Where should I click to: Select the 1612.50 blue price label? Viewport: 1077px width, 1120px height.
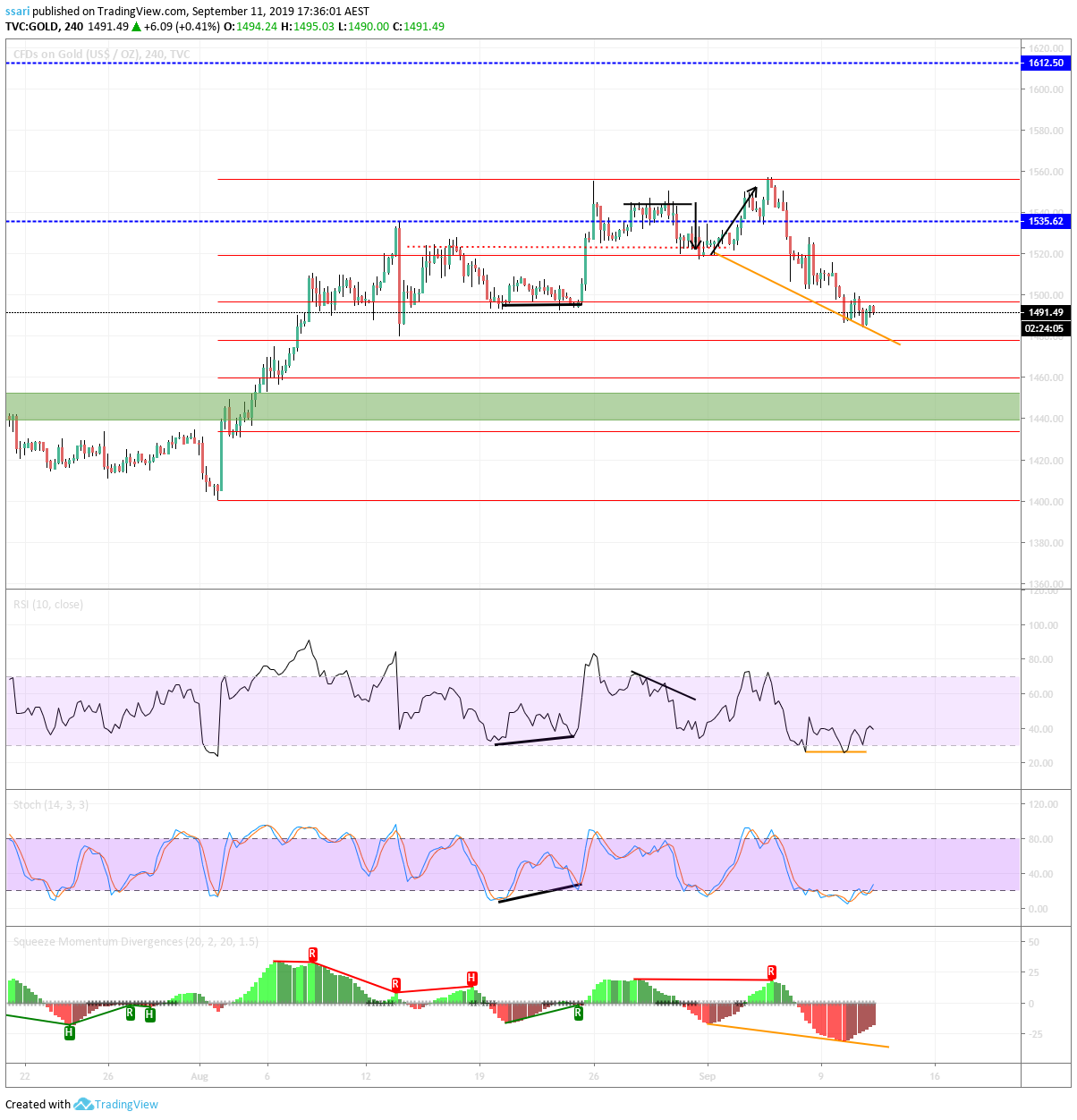pos(1046,63)
